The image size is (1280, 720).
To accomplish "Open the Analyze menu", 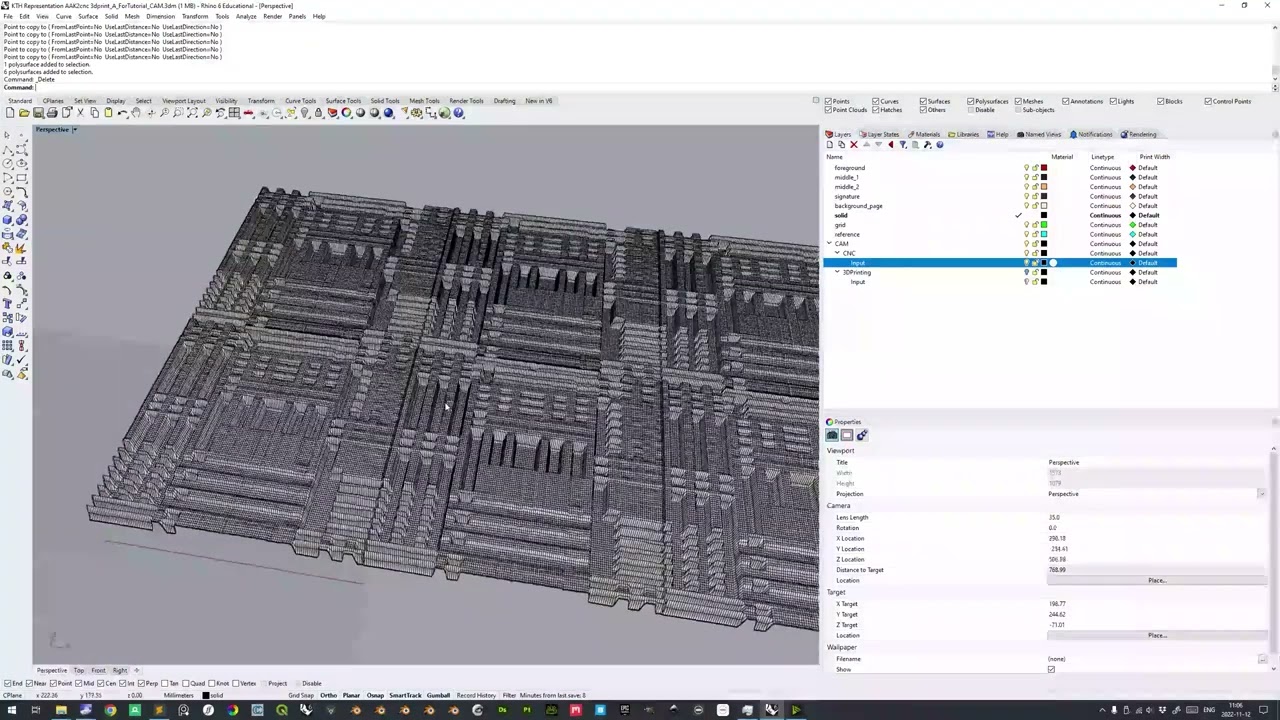I will 246,16.
